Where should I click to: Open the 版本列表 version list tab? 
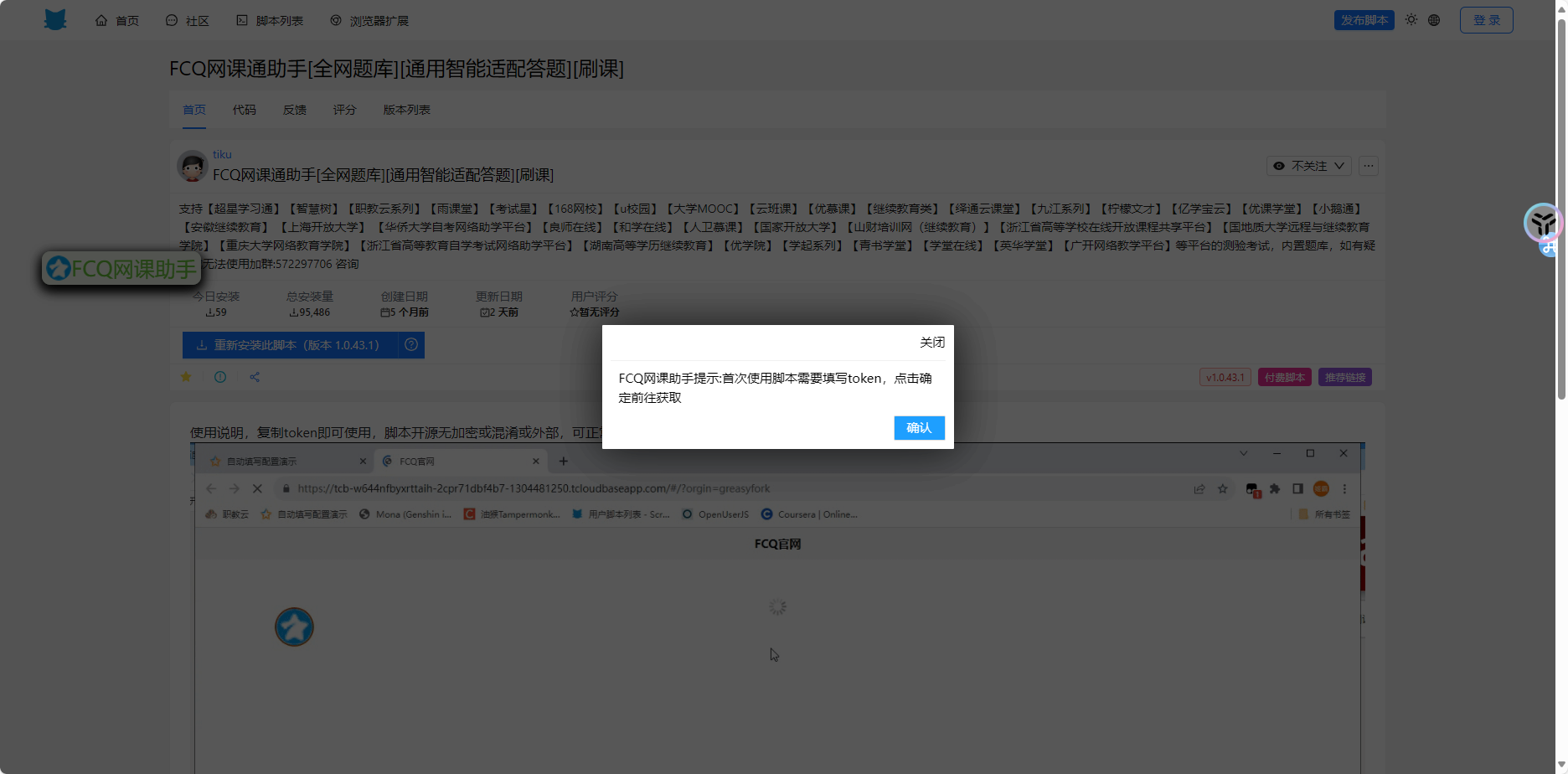coord(405,109)
